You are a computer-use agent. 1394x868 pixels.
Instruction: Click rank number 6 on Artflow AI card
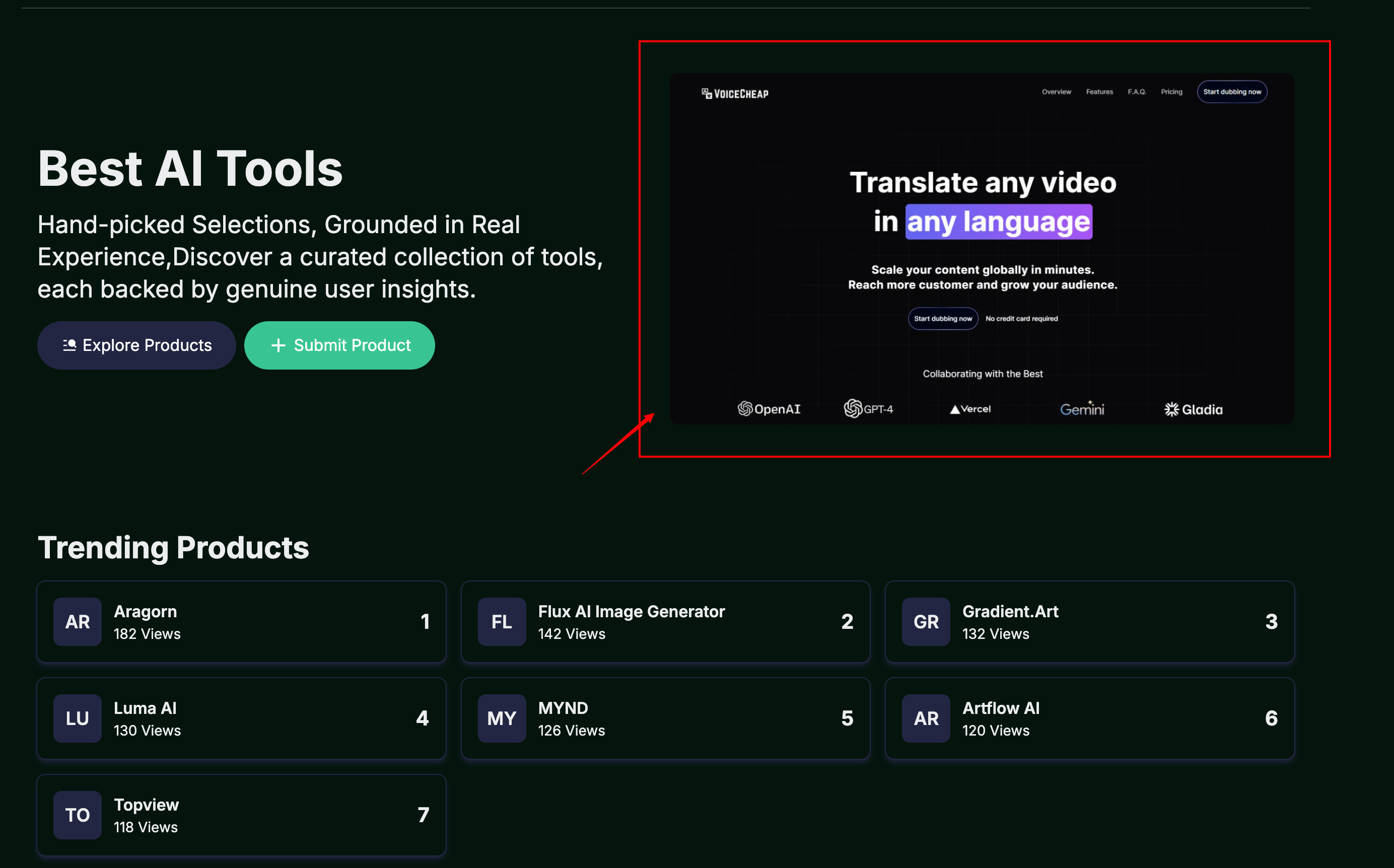click(1272, 718)
